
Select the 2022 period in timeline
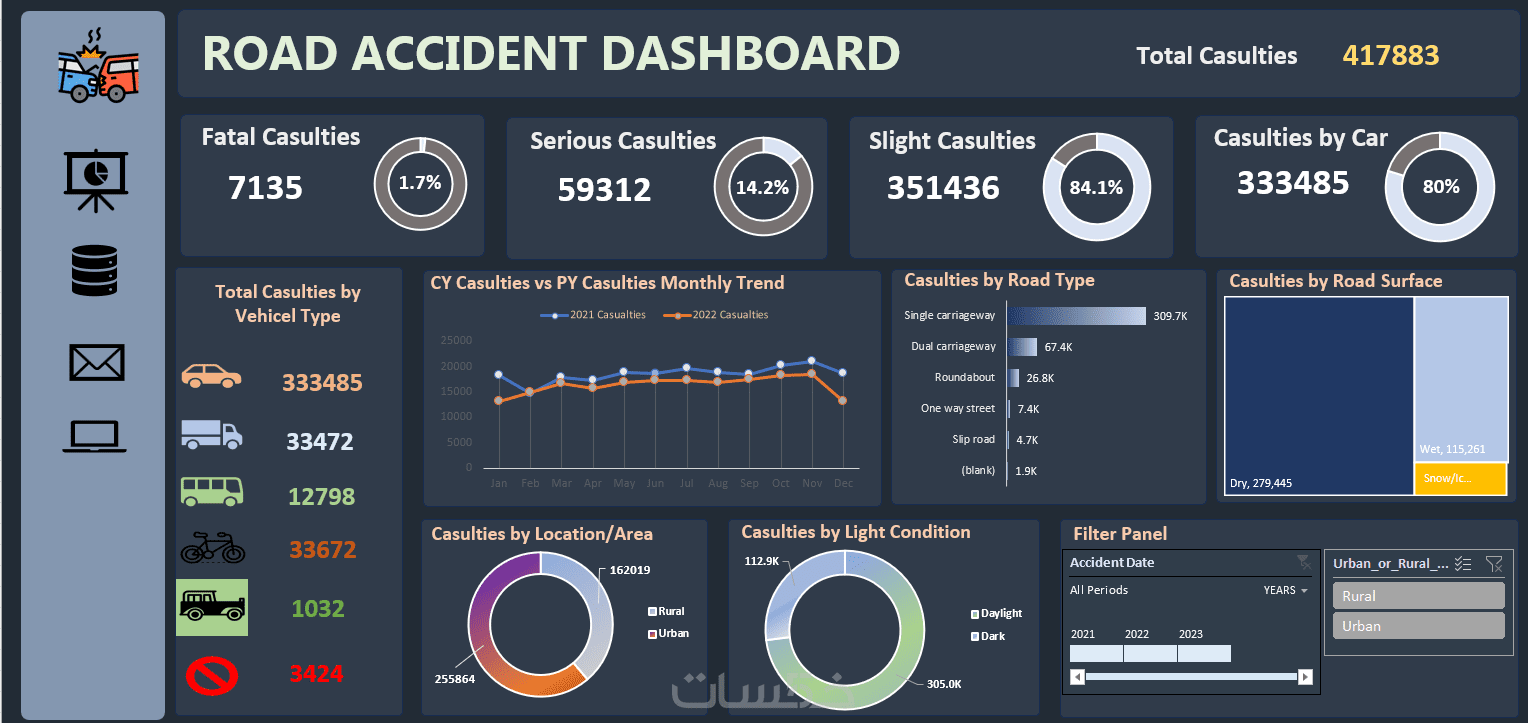[x=1150, y=653]
